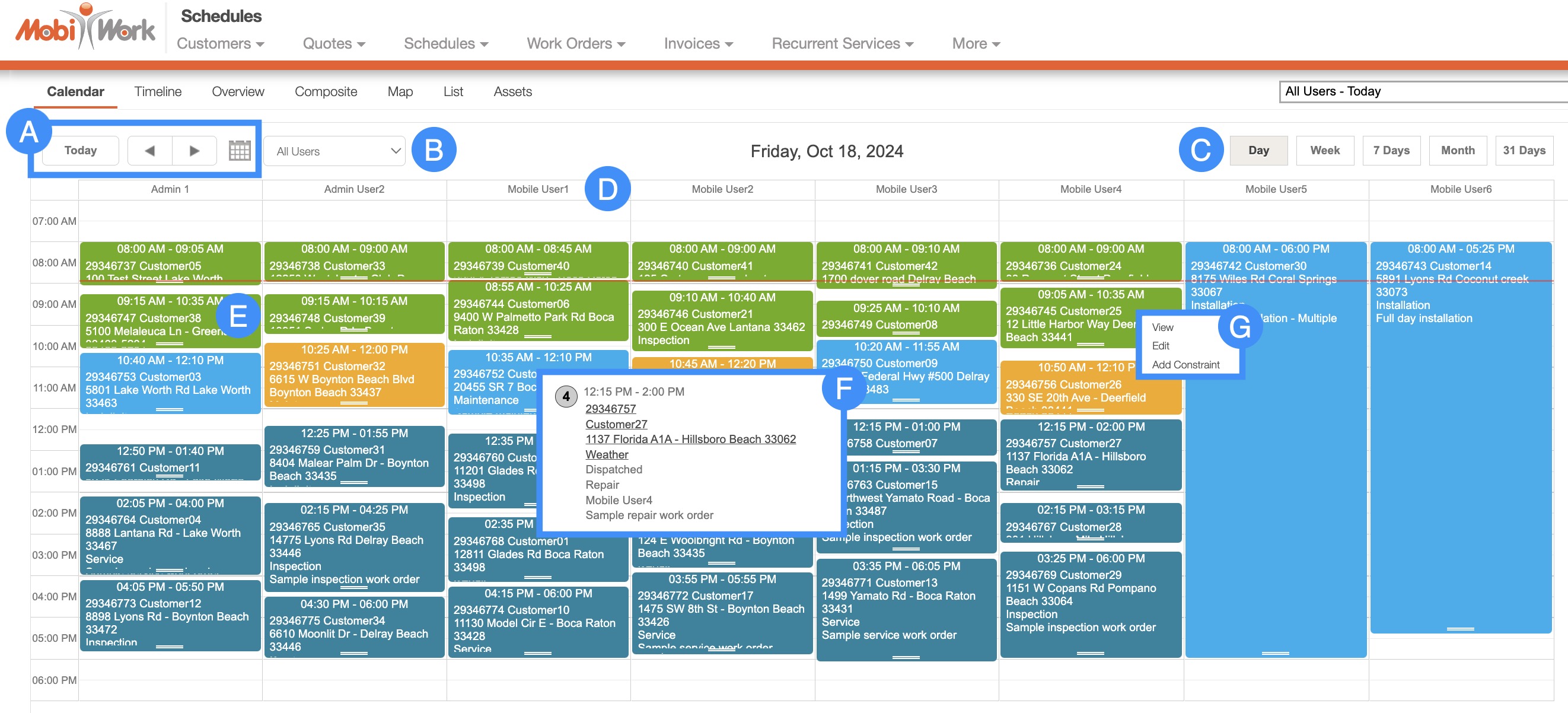Switch to Week view
The image size is (1568, 713).
click(x=1324, y=151)
